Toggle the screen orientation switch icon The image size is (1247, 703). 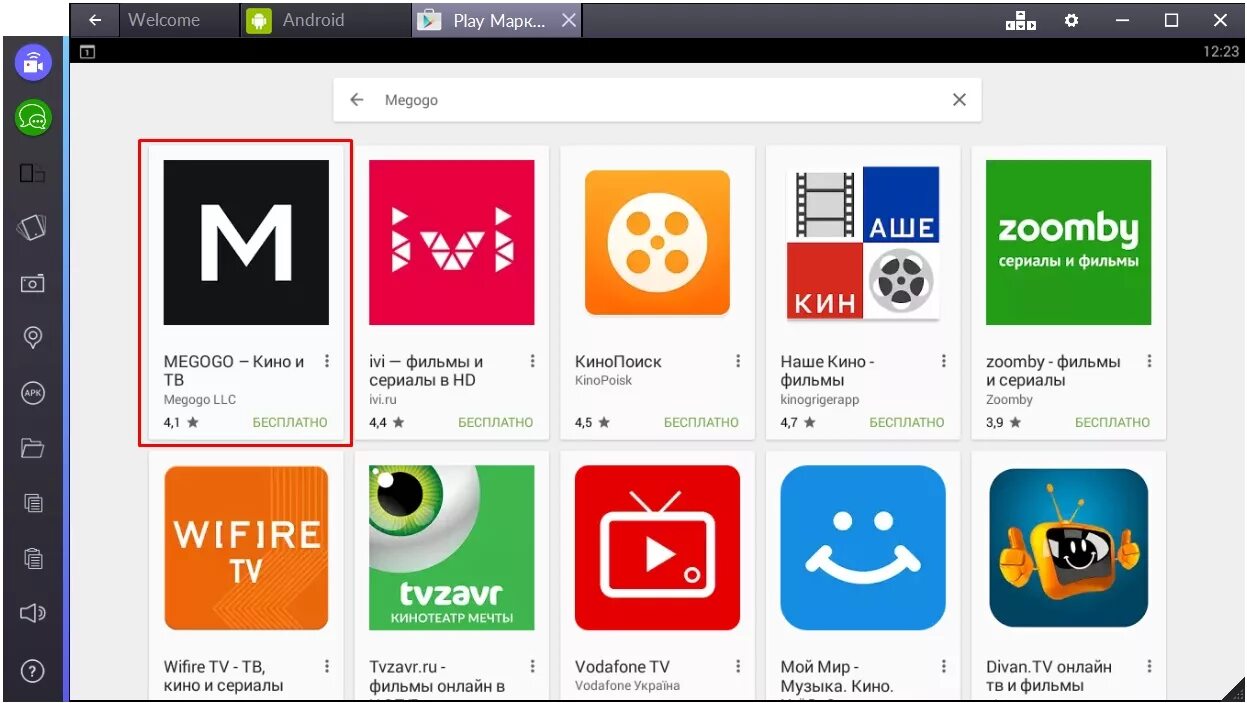(x=33, y=174)
